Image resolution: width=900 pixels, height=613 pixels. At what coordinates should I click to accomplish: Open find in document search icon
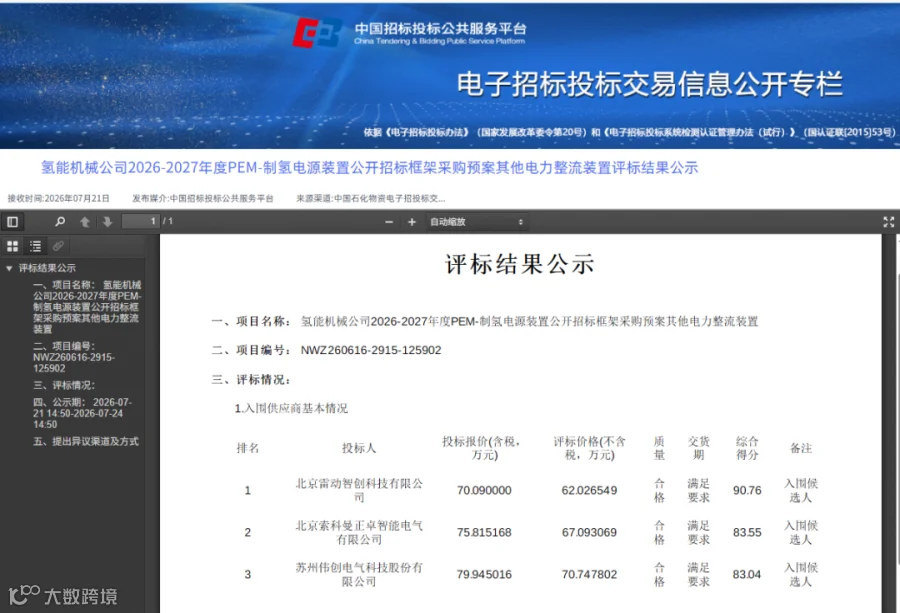click(x=60, y=222)
